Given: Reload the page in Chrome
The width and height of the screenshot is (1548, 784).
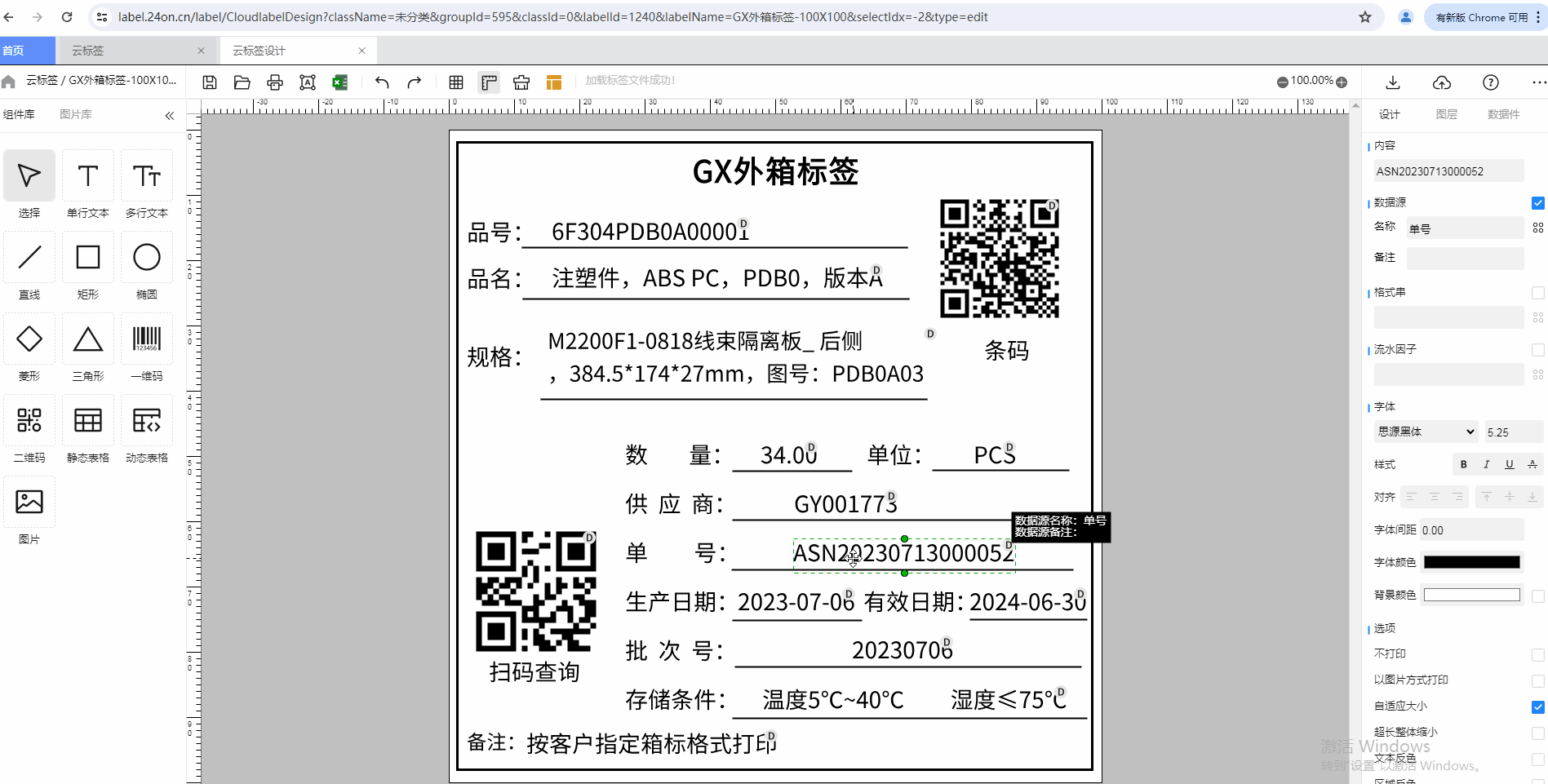Looking at the screenshot, I should point(67,17).
